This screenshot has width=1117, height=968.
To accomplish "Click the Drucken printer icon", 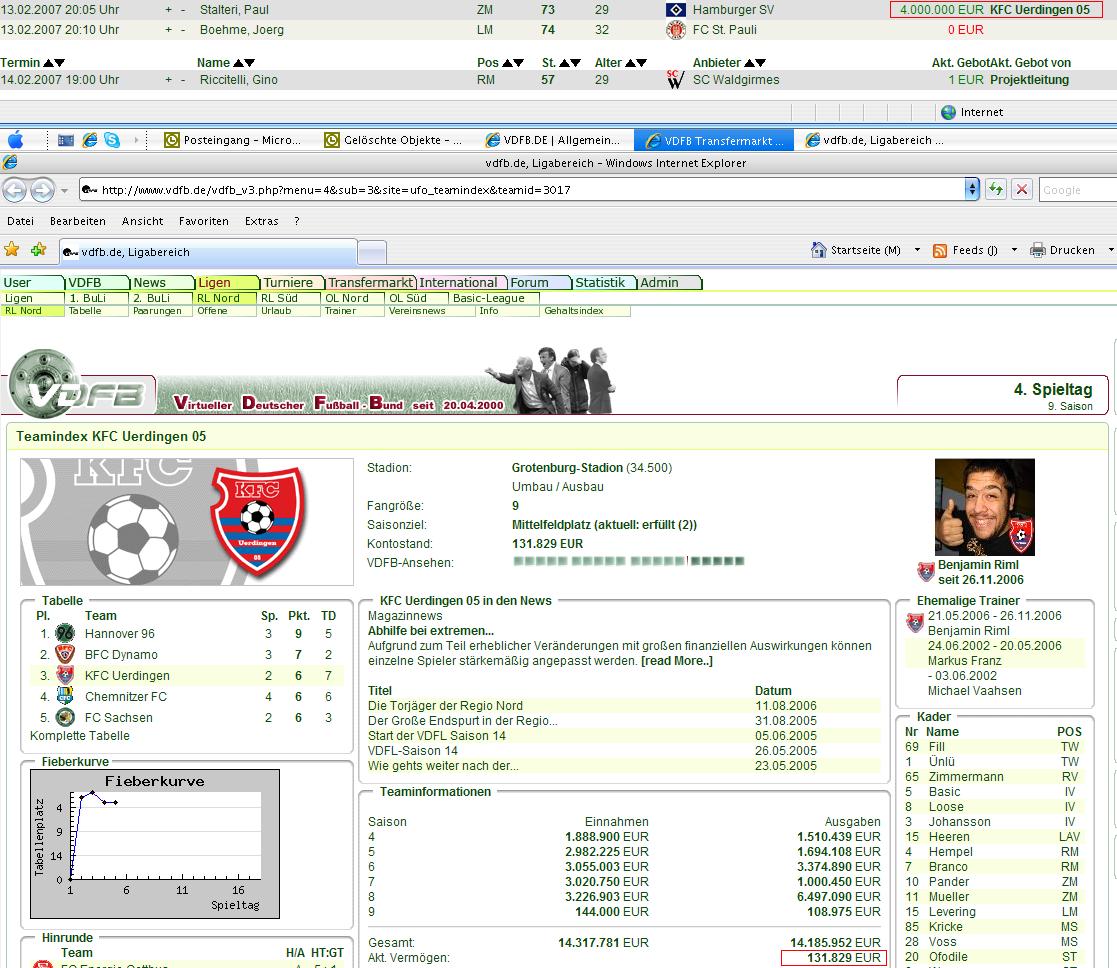I will (x=1038, y=250).
